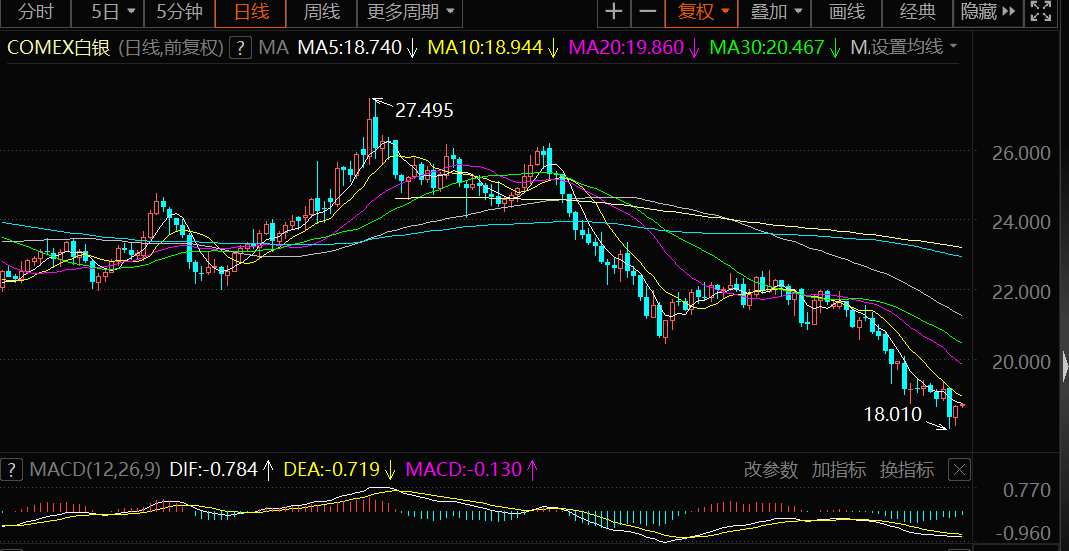Open the 更多周期 more periods dropdown
1069x551 pixels.
point(411,13)
